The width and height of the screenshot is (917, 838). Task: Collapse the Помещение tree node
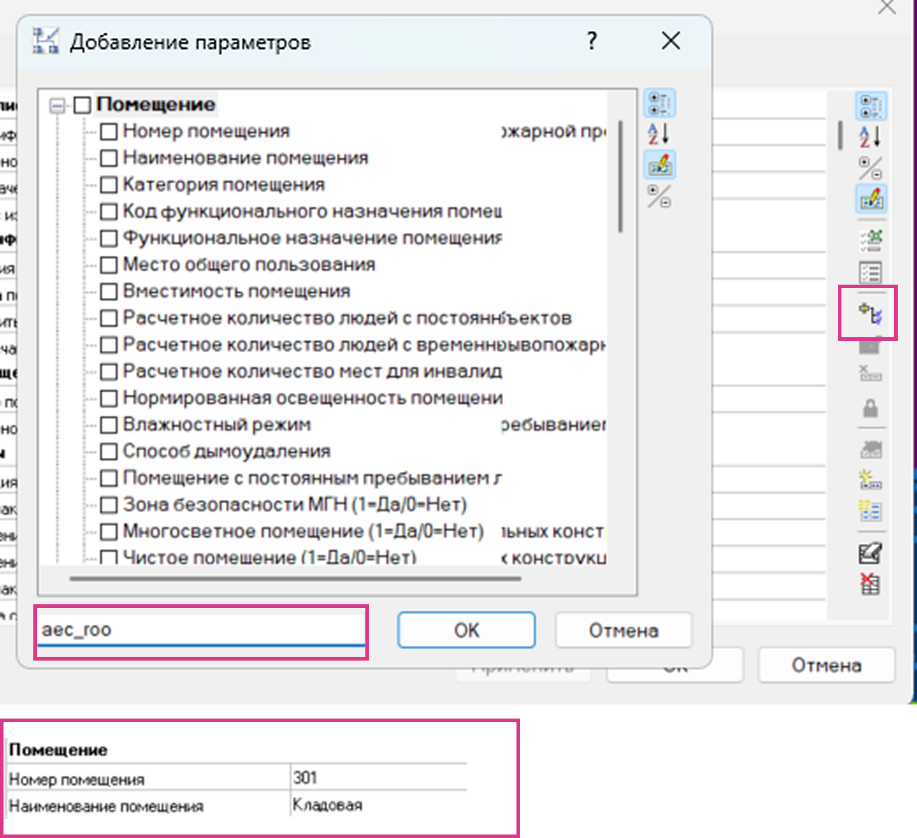pos(57,106)
